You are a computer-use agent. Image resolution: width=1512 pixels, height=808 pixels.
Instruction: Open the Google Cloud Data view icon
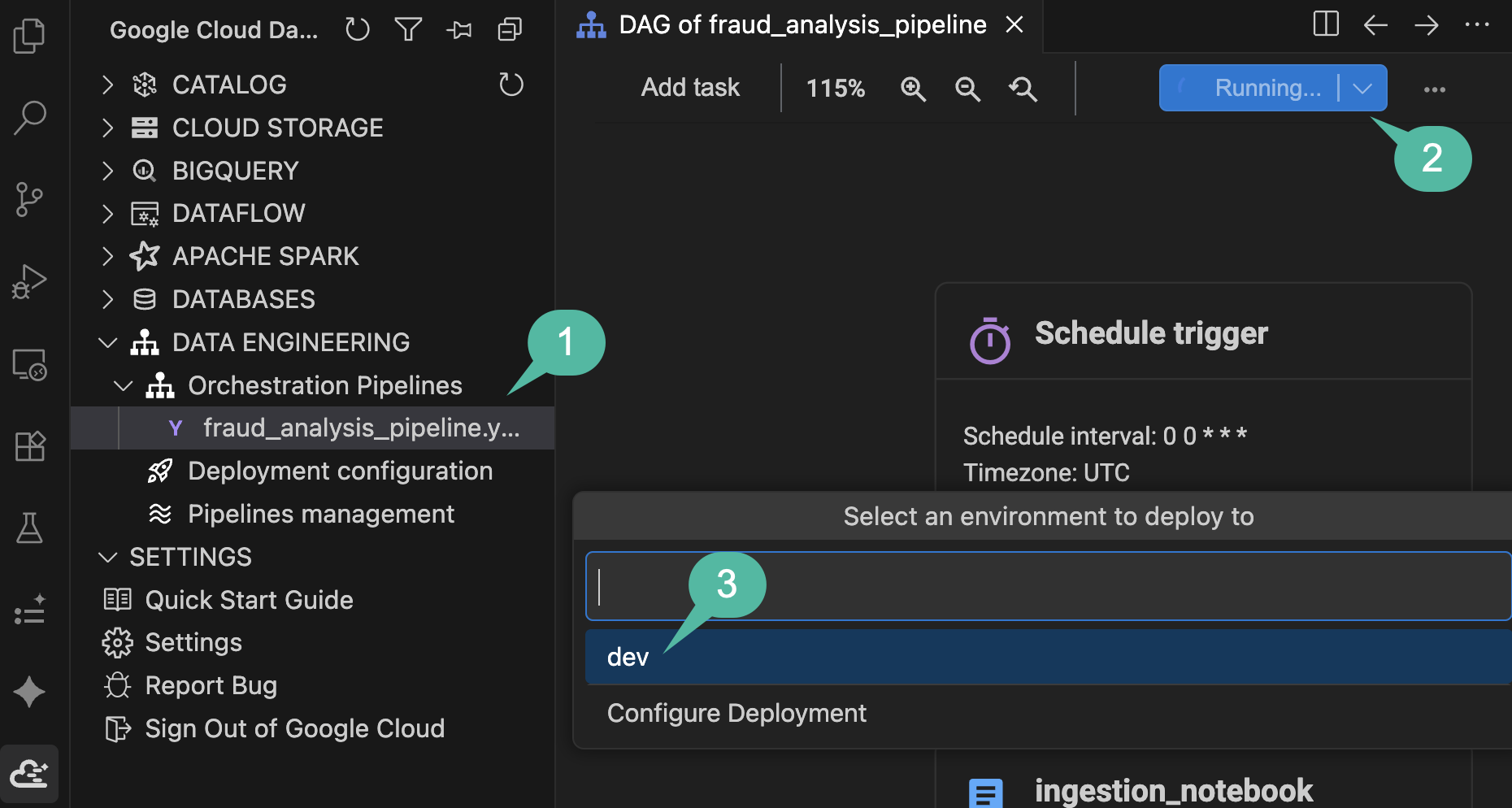tap(29, 774)
